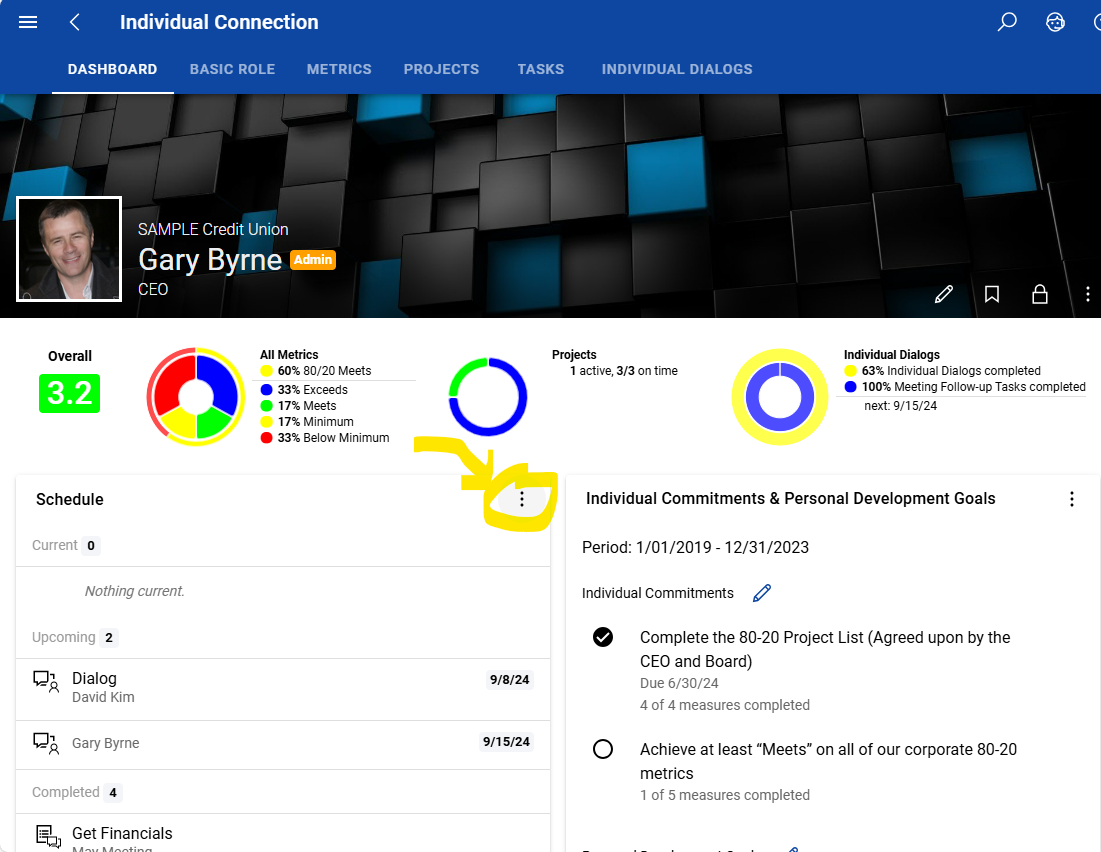Screen dimensions: 1101x852
Task: Edit Individual Commitments with pencil icon
Action: (762, 594)
